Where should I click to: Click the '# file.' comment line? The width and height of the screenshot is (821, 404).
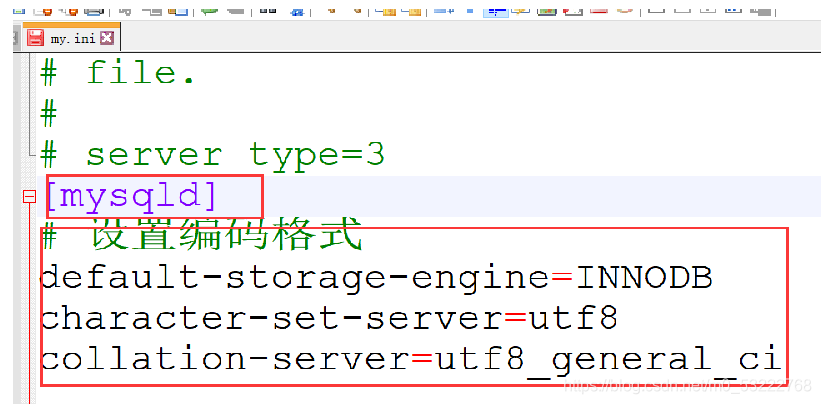point(118,73)
